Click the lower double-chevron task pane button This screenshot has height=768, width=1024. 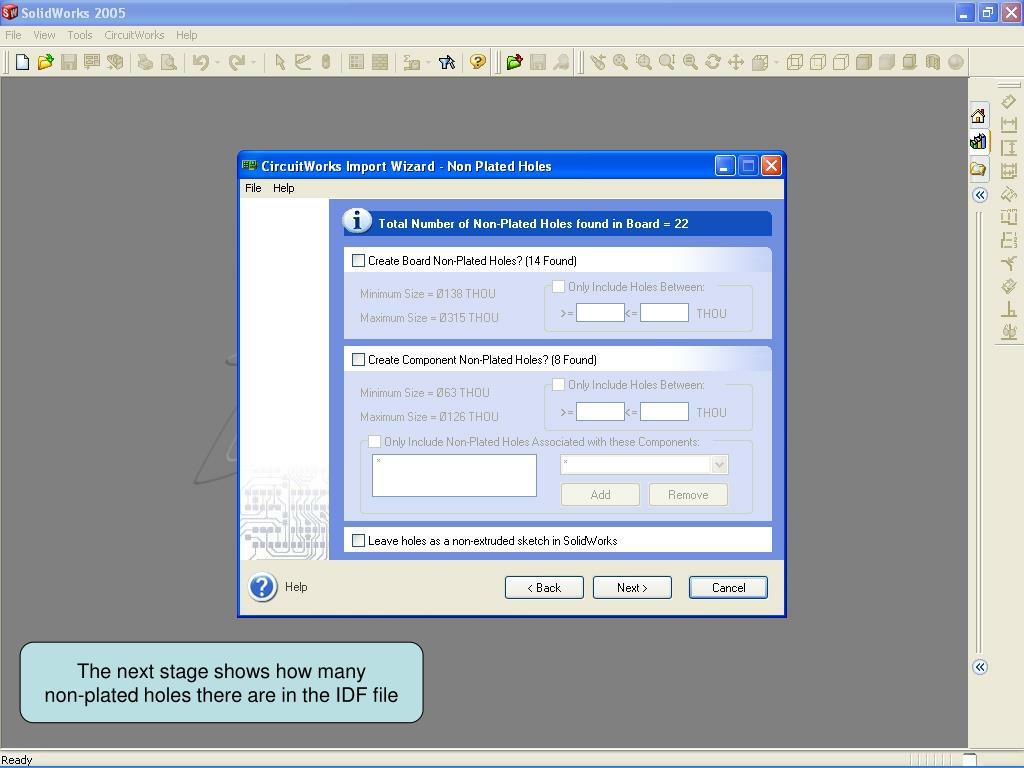980,667
